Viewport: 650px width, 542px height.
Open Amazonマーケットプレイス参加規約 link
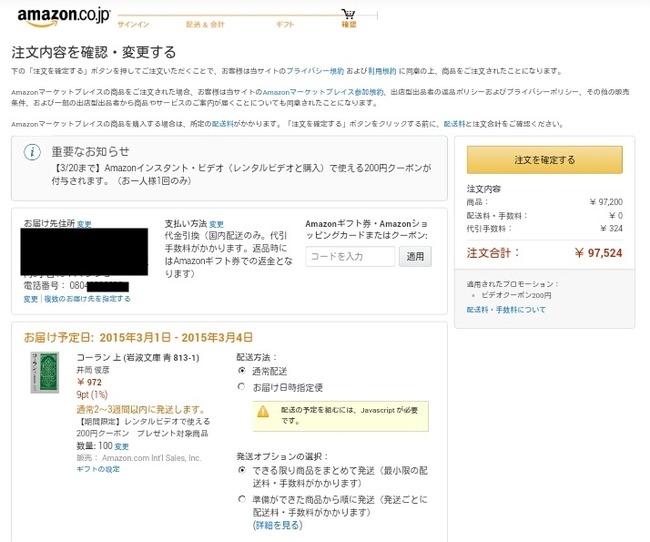tap(323, 92)
